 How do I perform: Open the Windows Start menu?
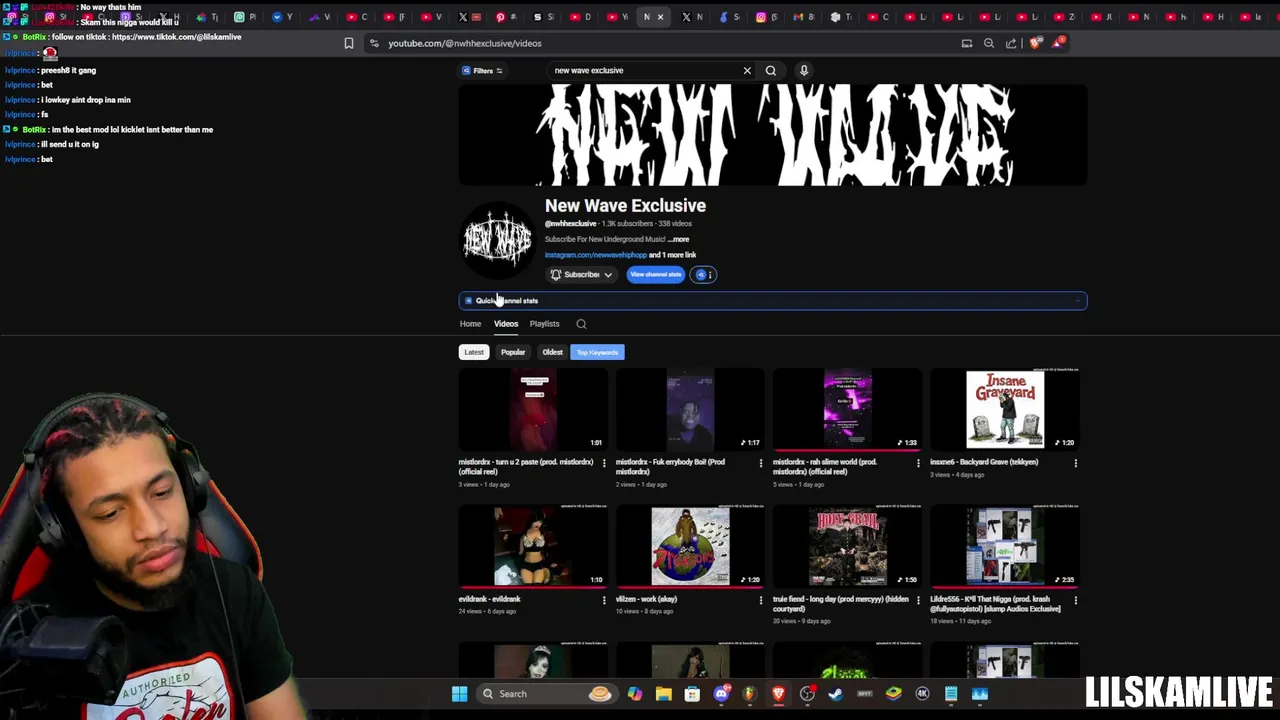click(x=459, y=694)
